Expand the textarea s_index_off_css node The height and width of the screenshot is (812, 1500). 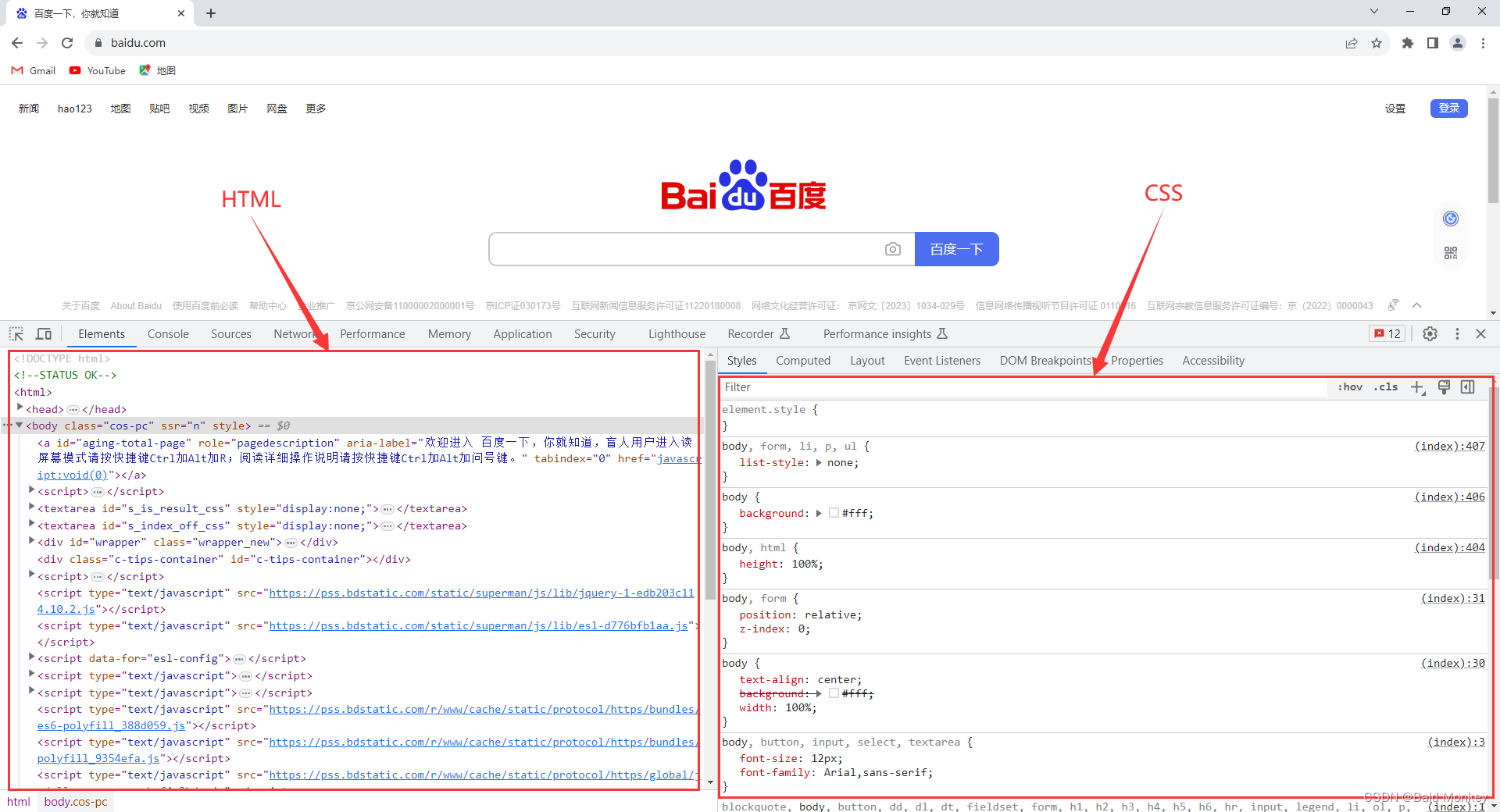pyautogui.click(x=31, y=525)
